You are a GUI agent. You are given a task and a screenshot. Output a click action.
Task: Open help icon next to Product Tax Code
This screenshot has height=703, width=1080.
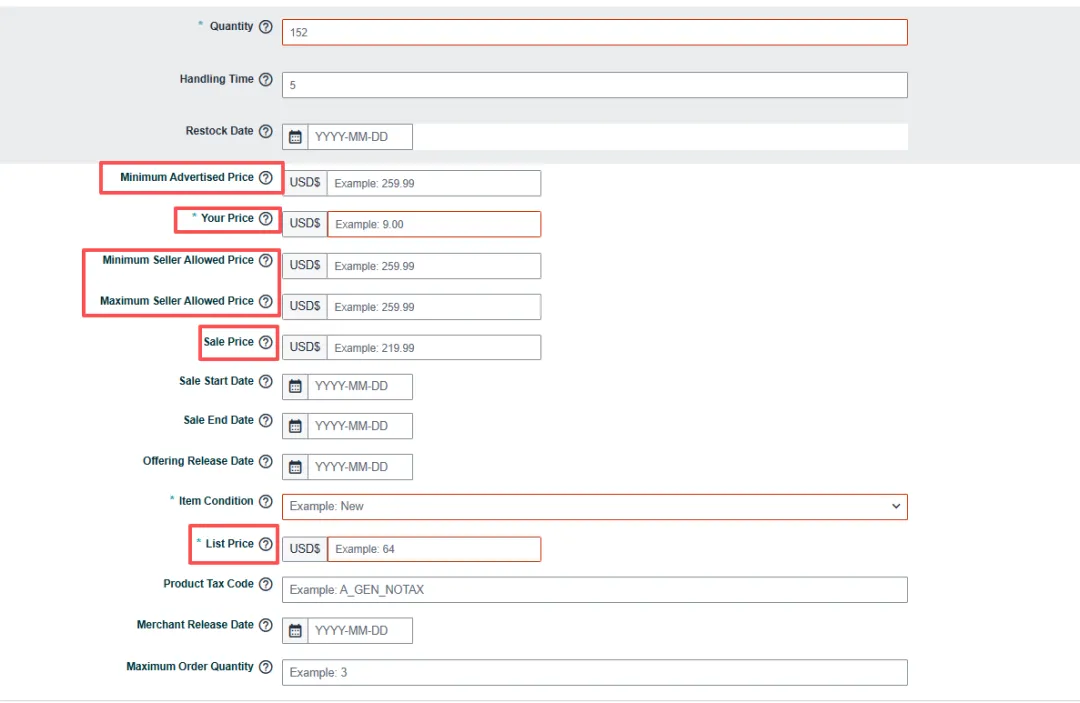[266, 584]
